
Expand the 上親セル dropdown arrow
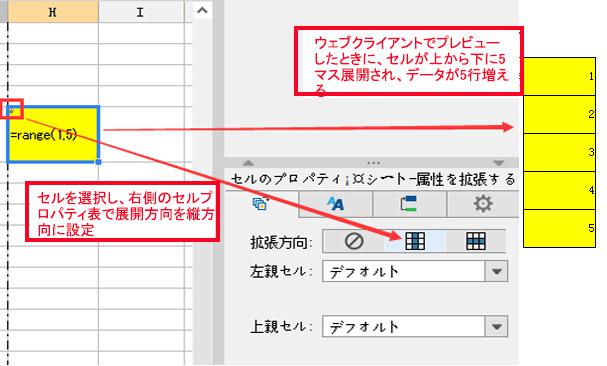pyautogui.click(x=496, y=327)
